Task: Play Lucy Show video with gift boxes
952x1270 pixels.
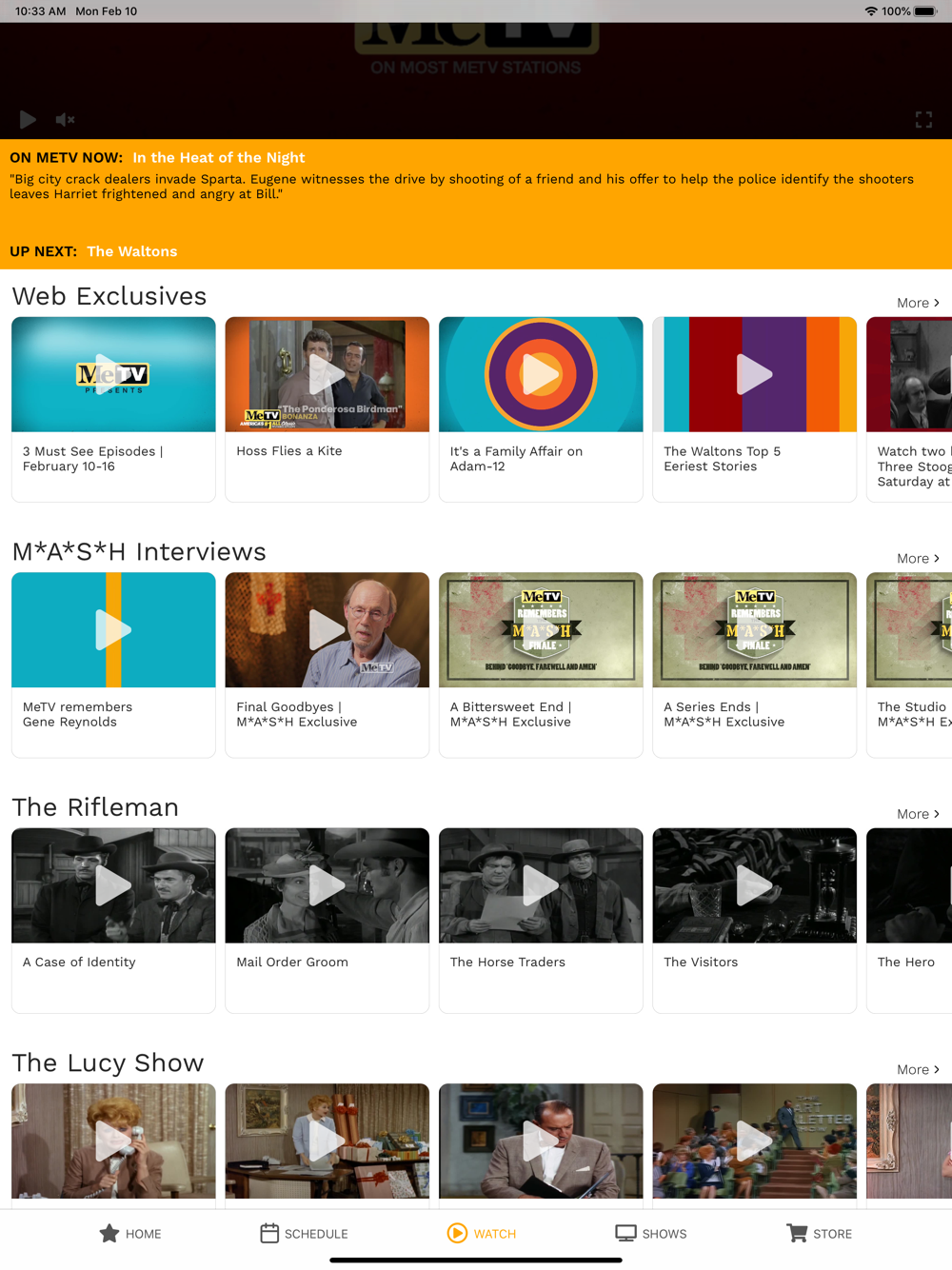Action: click(x=327, y=1141)
